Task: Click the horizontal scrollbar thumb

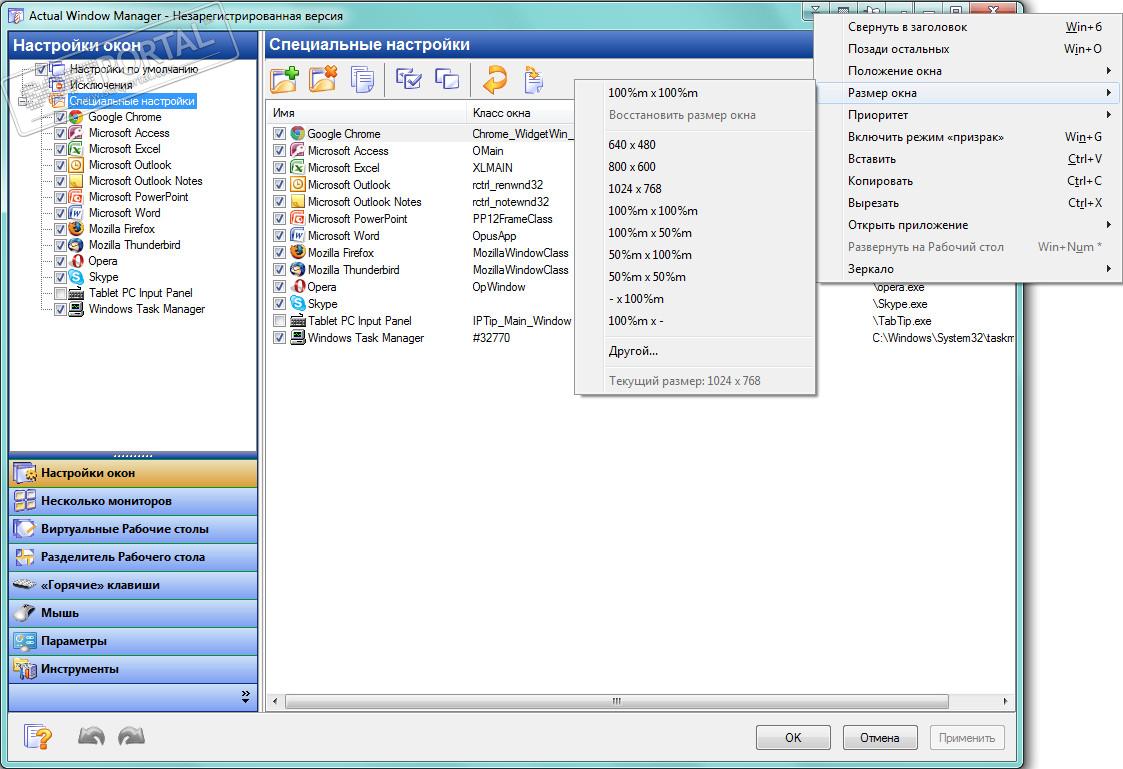Action: (617, 702)
